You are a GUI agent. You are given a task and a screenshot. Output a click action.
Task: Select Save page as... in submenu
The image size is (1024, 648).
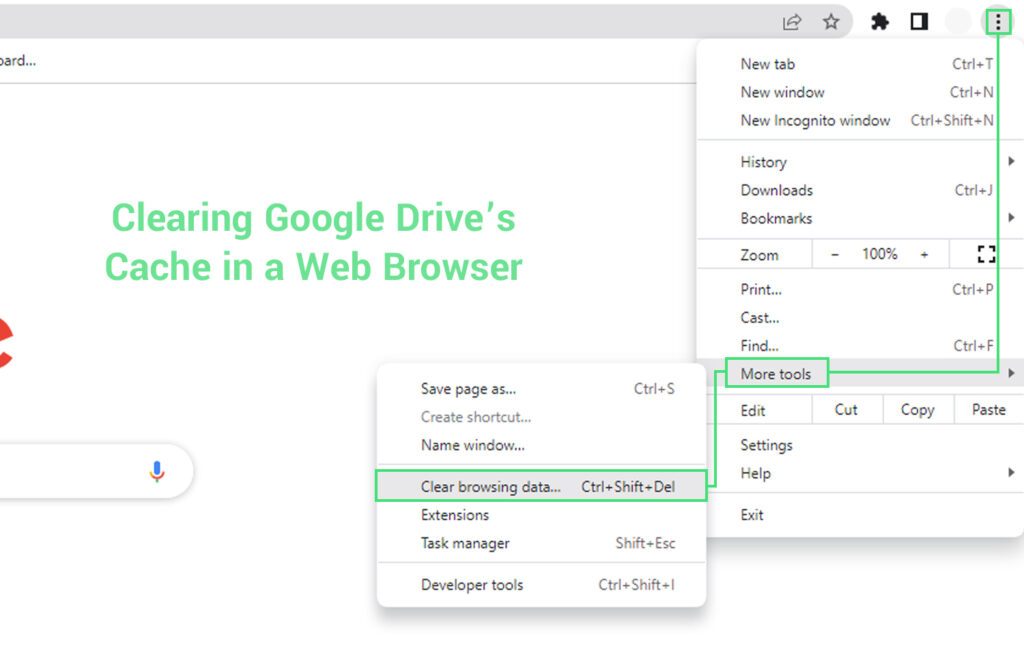click(541, 389)
